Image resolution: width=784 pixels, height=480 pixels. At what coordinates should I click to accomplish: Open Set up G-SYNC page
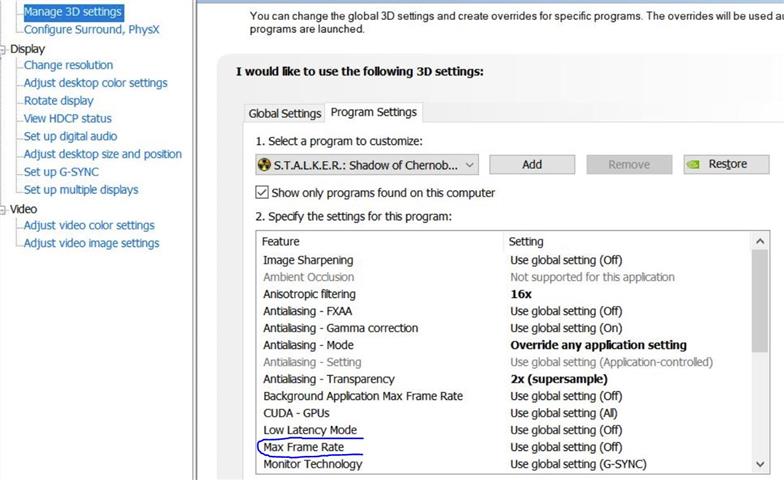(62, 172)
